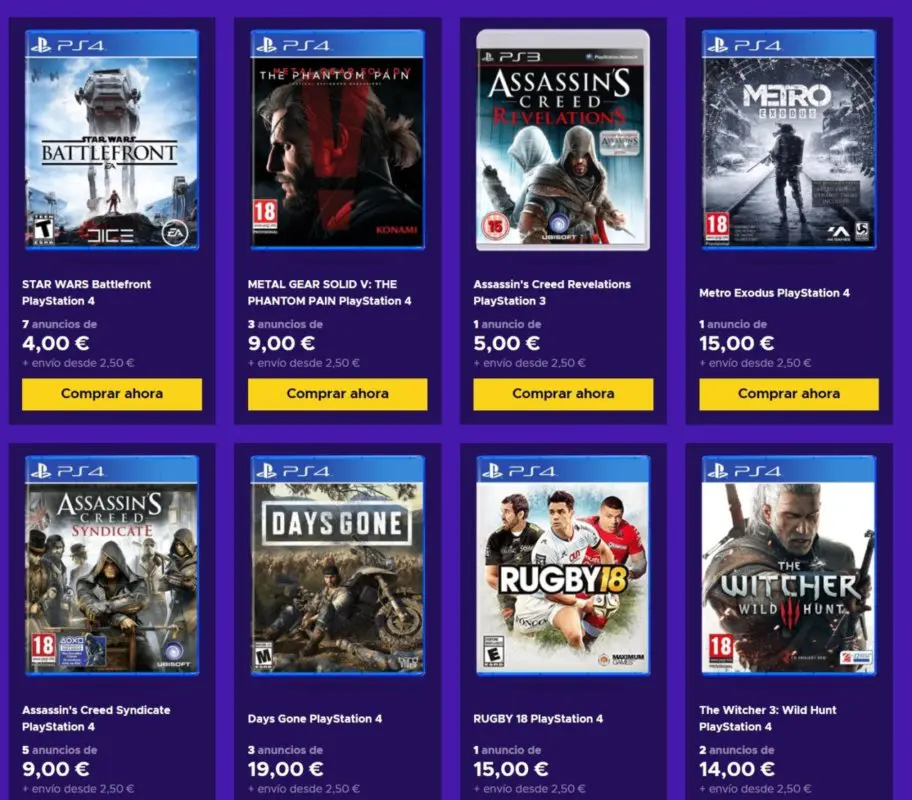Open METAL GEAR SOLID V title link
This screenshot has width=912, height=800.
point(329,293)
